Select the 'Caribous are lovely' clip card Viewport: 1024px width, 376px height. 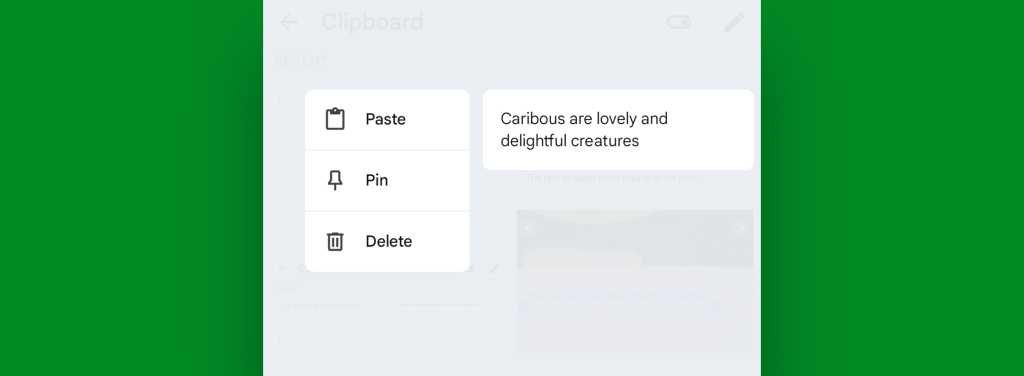coord(618,130)
